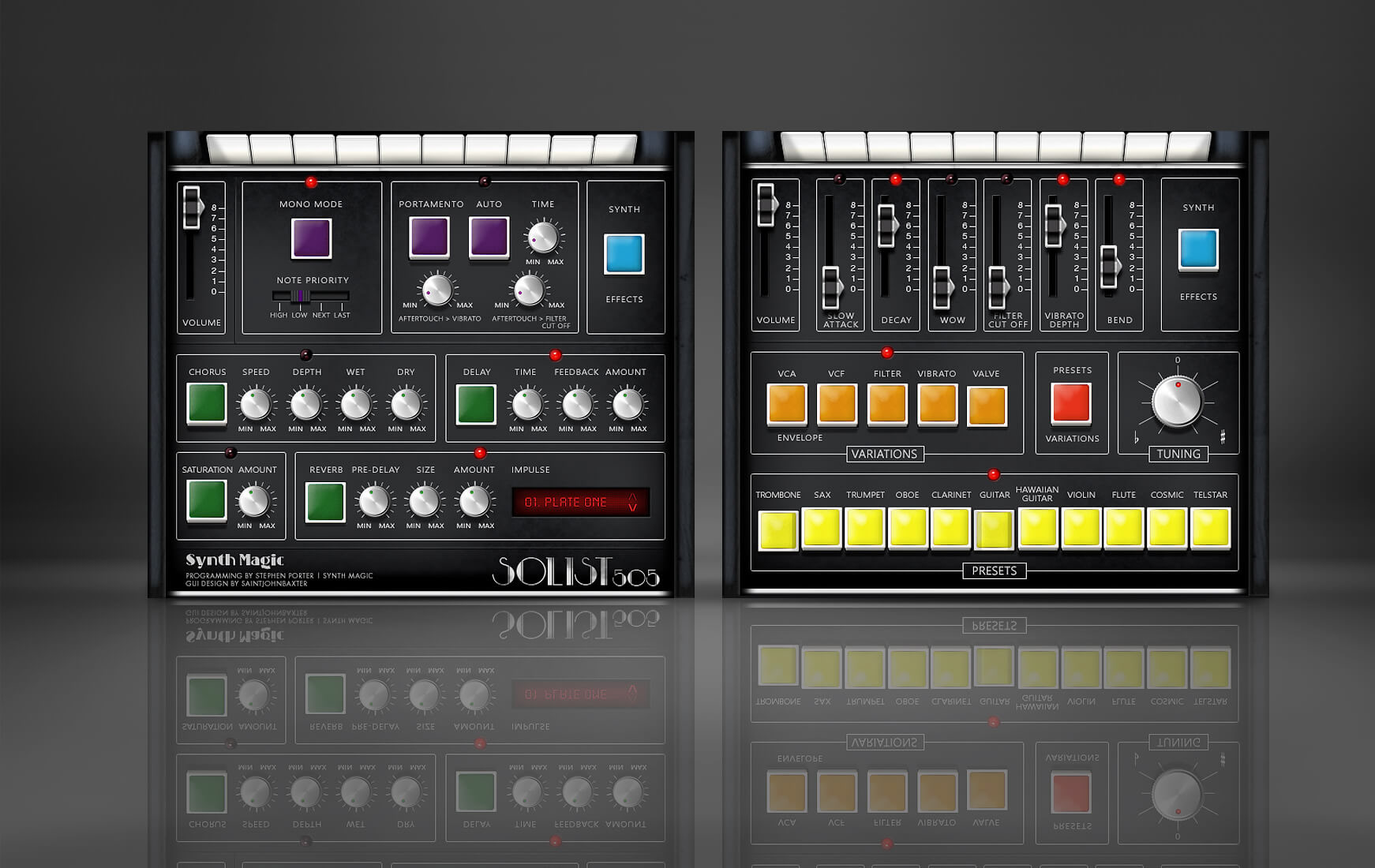1375x868 pixels.
Task: Open the Impulse selector showing 01. Plate One
Action: [x=581, y=502]
